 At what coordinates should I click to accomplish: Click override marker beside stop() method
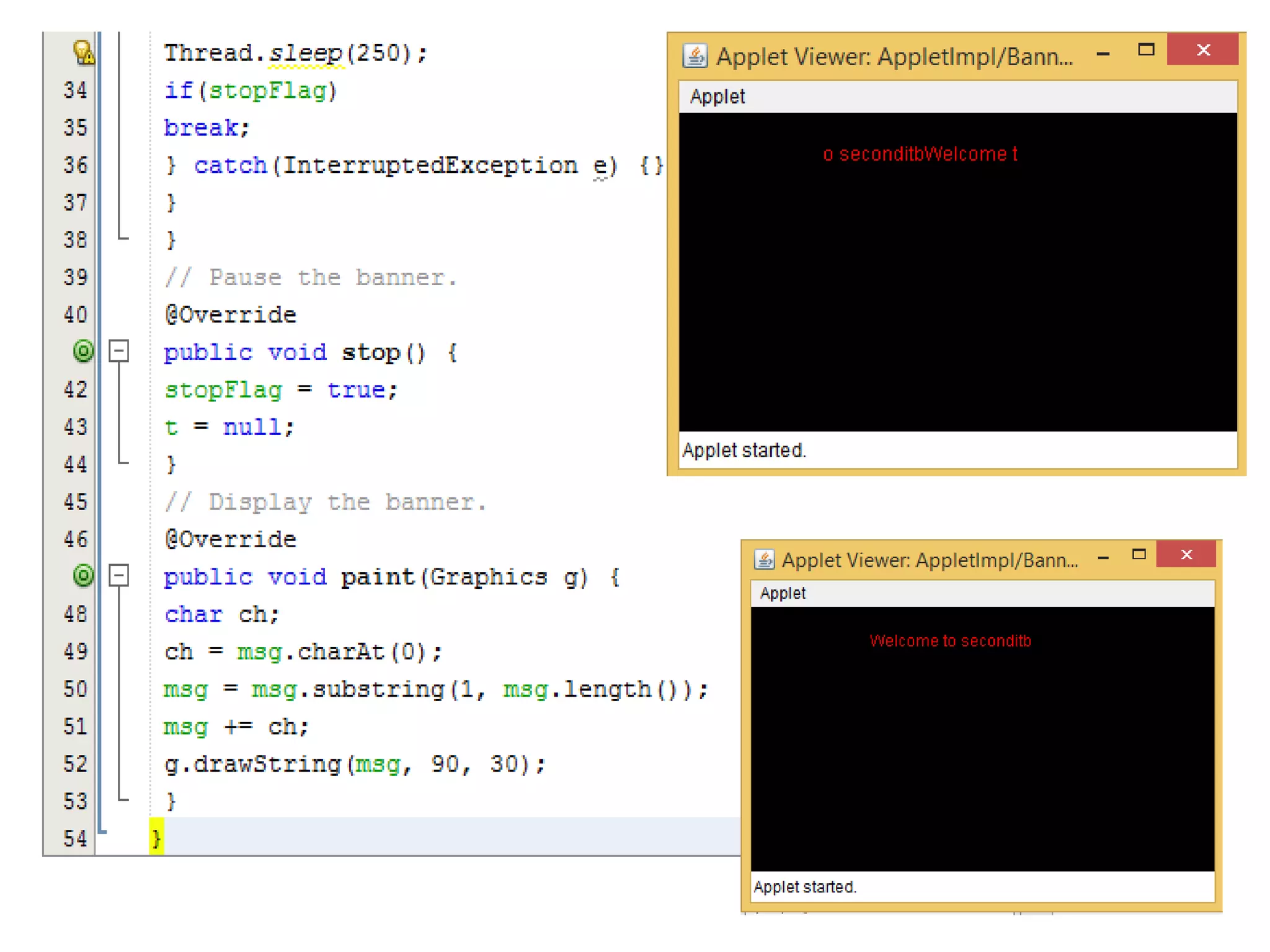click(x=83, y=351)
